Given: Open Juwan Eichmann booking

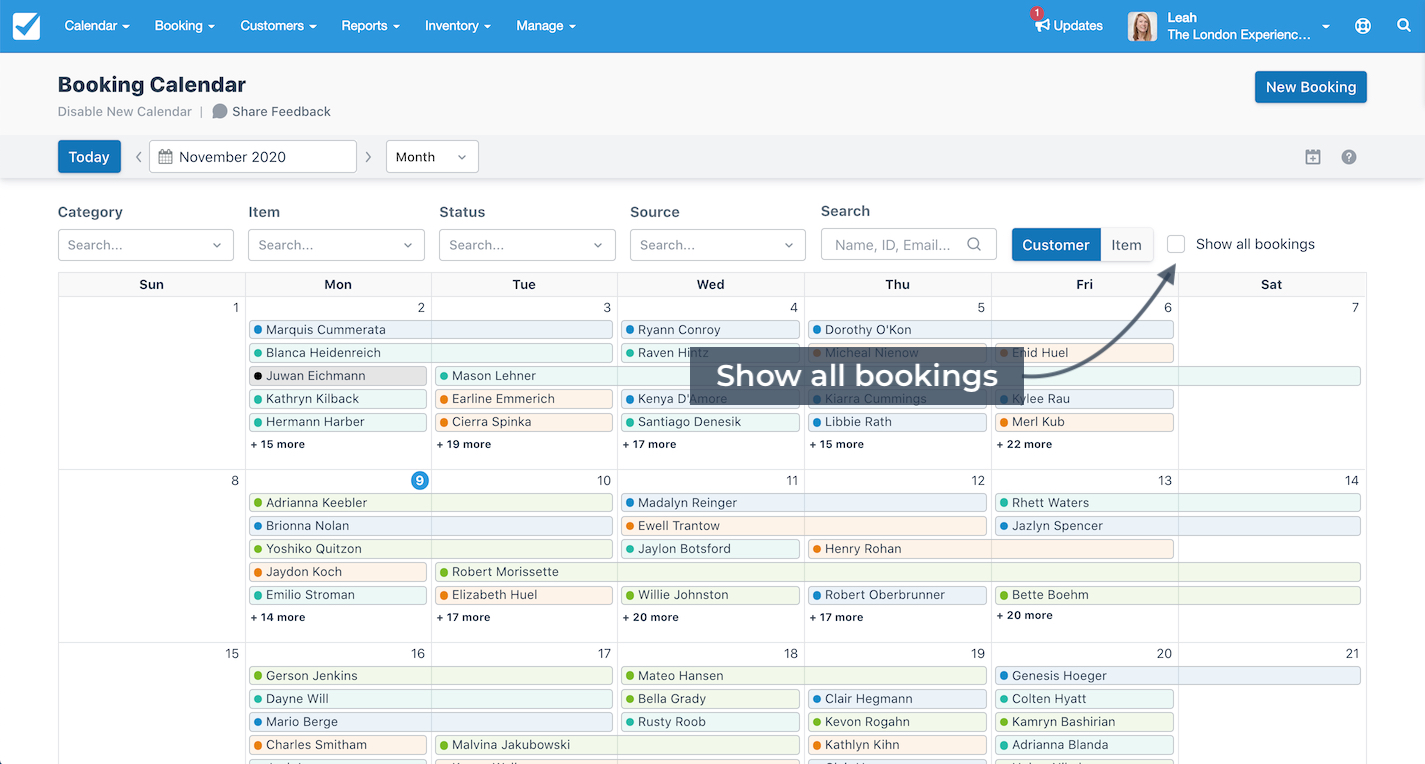Looking at the screenshot, I should (x=338, y=376).
